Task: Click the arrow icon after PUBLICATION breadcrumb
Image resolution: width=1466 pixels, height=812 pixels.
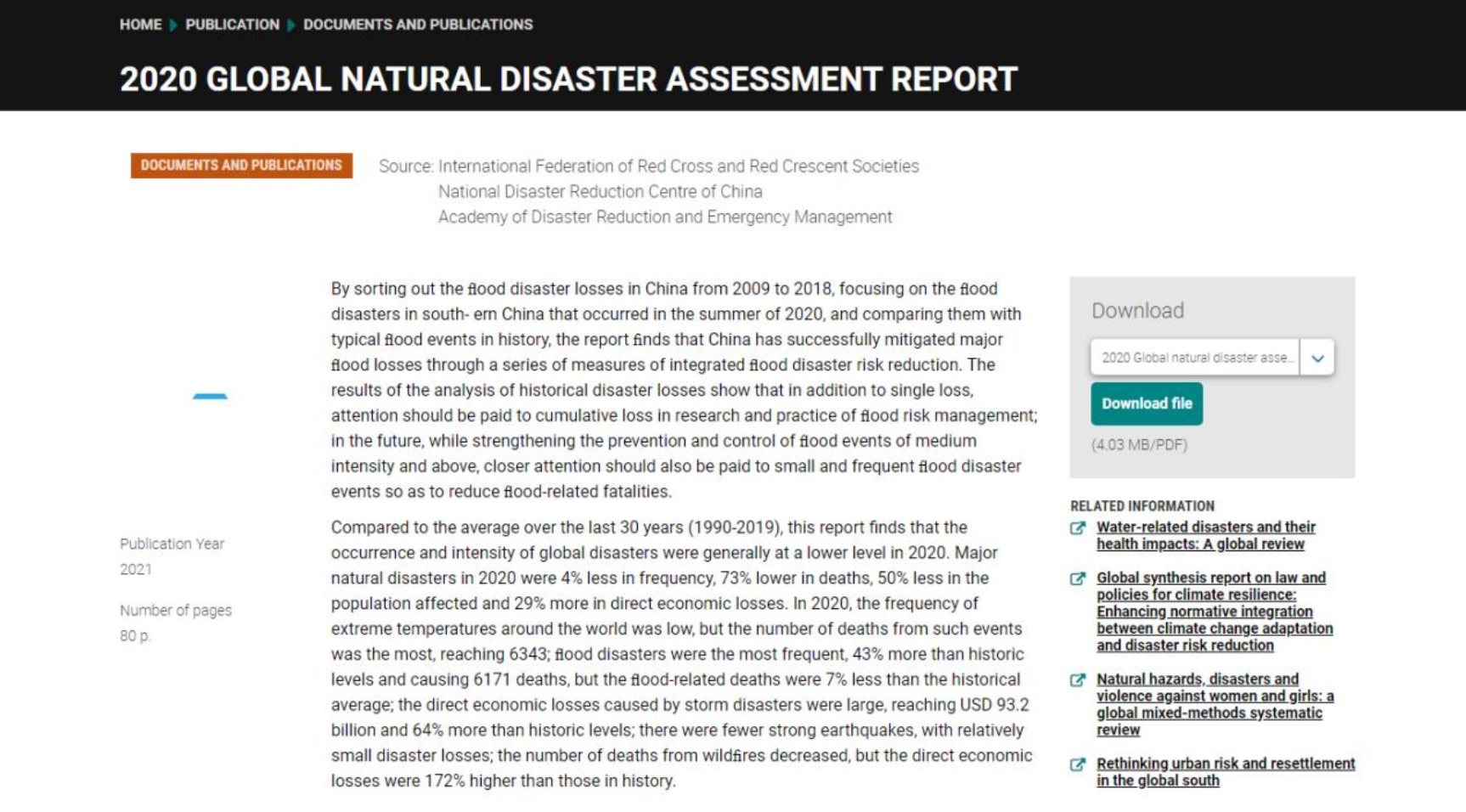Action: point(291,25)
